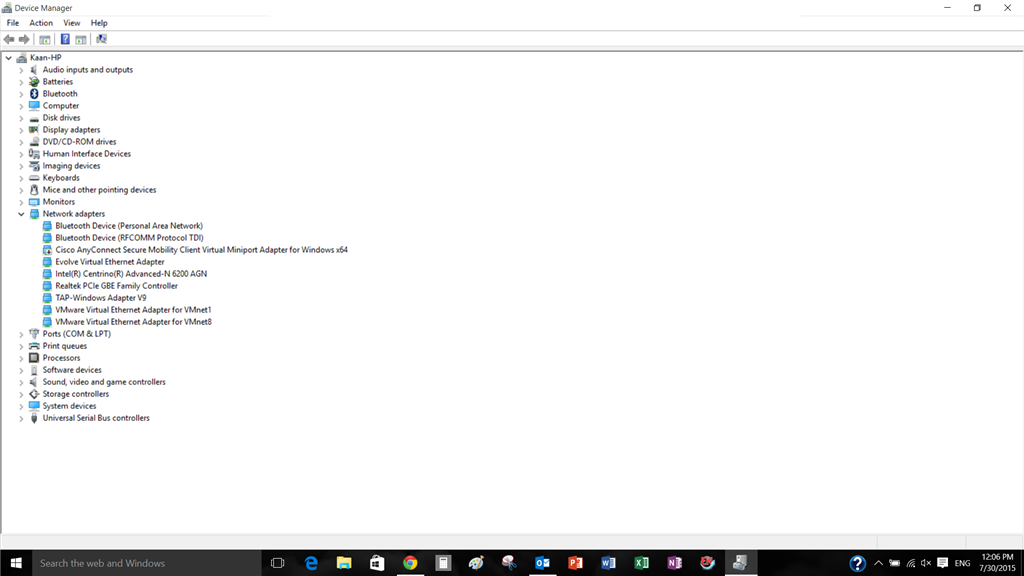
Task: Click the Windows Start button
Action: coord(16,563)
